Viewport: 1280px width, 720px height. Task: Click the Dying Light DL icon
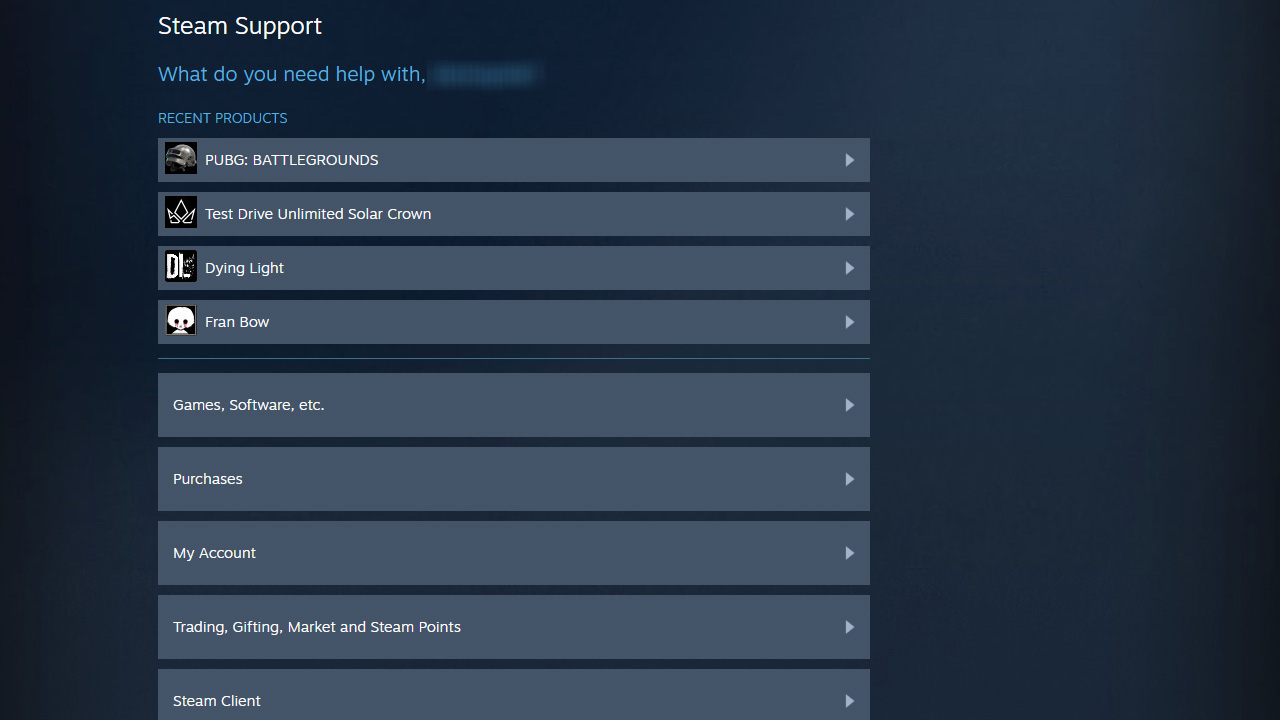click(x=181, y=267)
